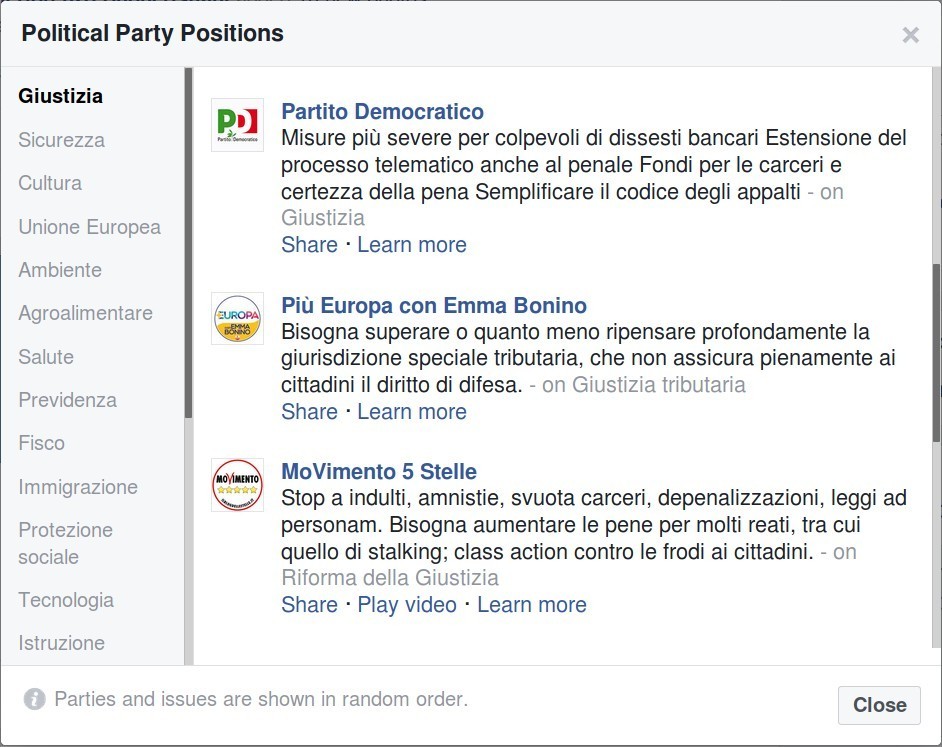942x747 pixels.
Task: Click the MoVimento 5 Stelle logo
Action: (238, 485)
